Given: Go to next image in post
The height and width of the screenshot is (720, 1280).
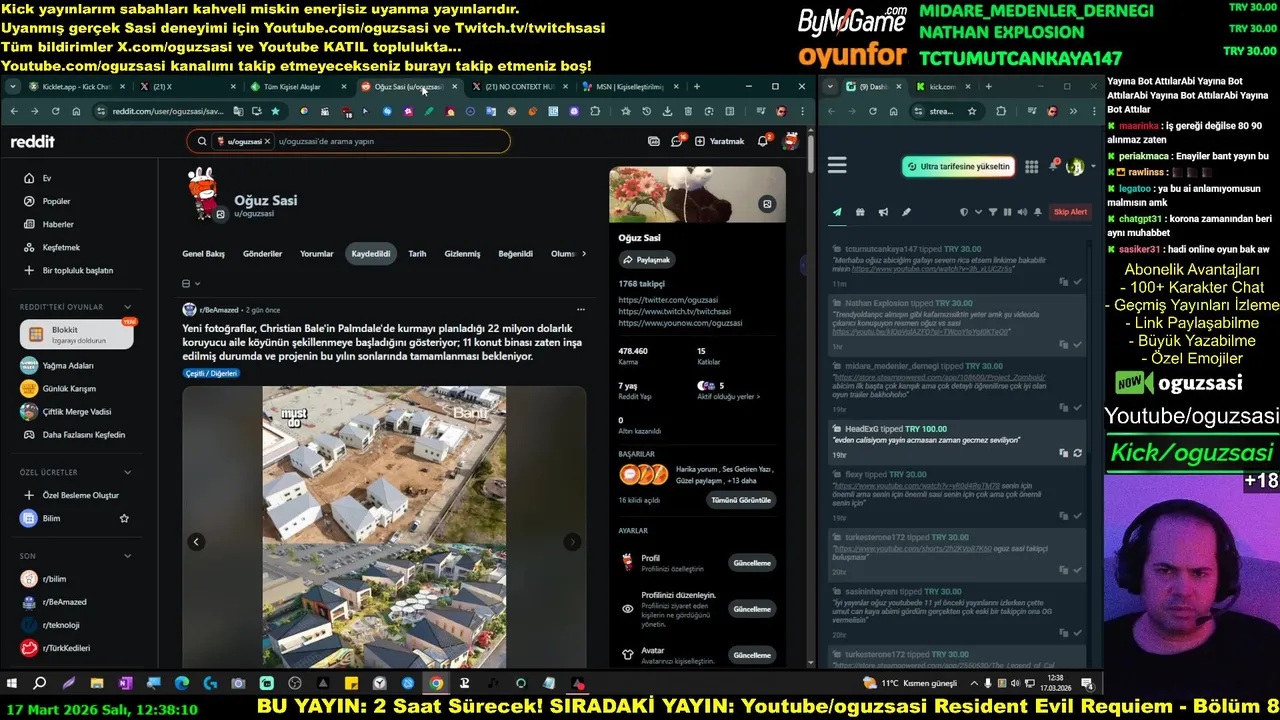Looking at the screenshot, I should (x=572, y=542).
